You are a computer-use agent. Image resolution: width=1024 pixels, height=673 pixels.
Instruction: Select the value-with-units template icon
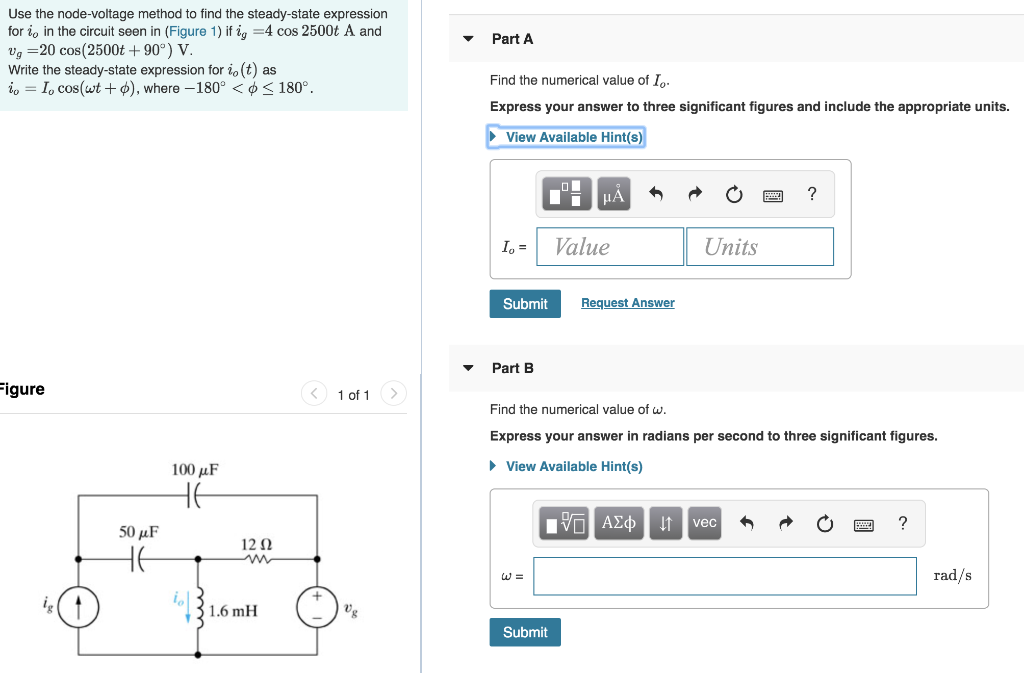pyautogui.click(x=566, y=193)
